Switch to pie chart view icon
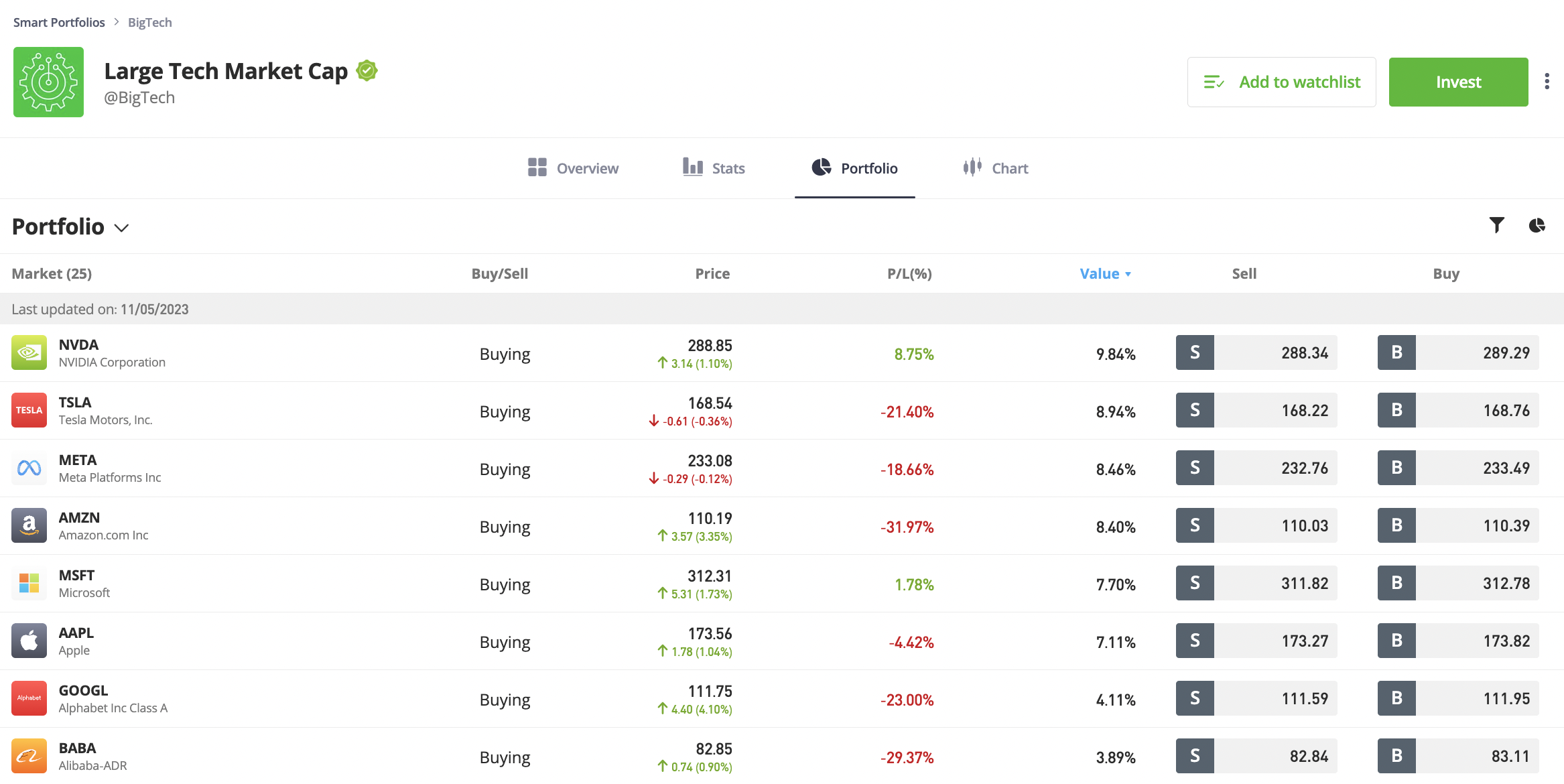The height and width of the screenshot is (784, 1564). pos(1537,225)
